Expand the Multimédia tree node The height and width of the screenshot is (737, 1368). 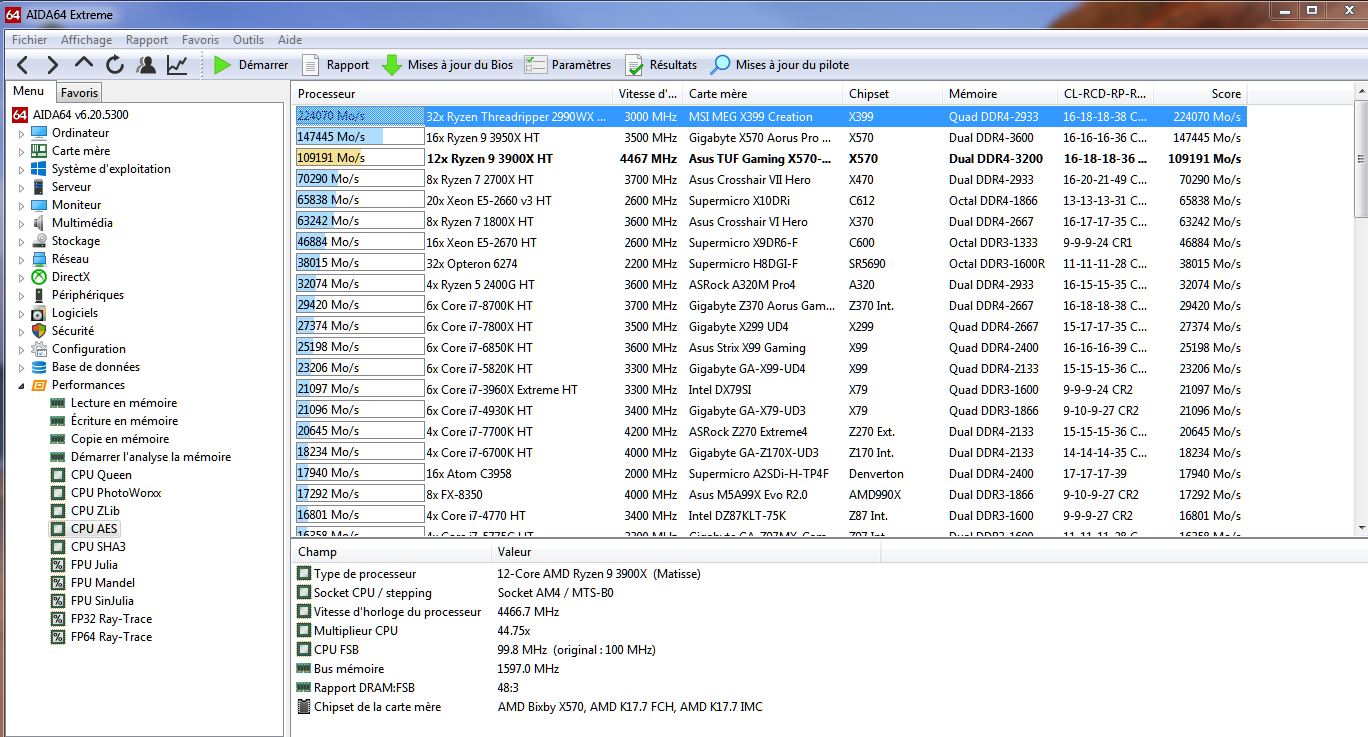21,223
